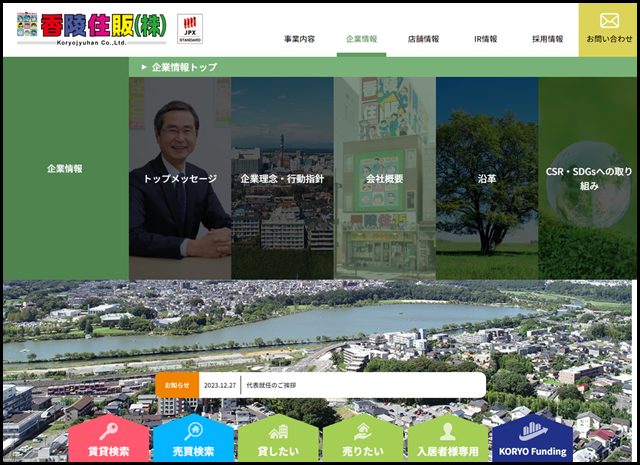Click the magnifier icon for 売買検索
This screenshot has height=465, width=640.
[193, 432]
